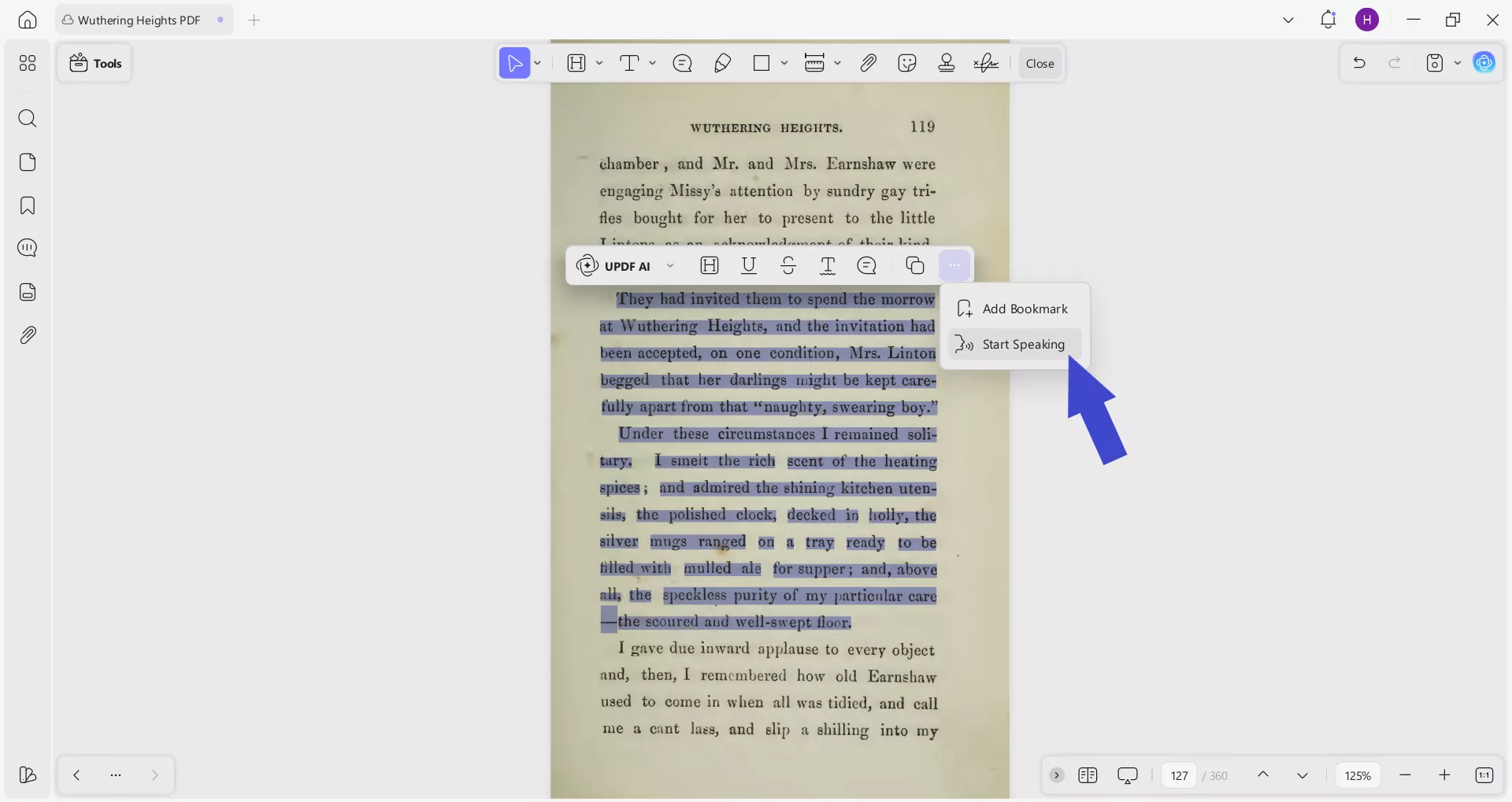
Task: Open the document info panel in sidebar
Action: click(x=28, y=292)
